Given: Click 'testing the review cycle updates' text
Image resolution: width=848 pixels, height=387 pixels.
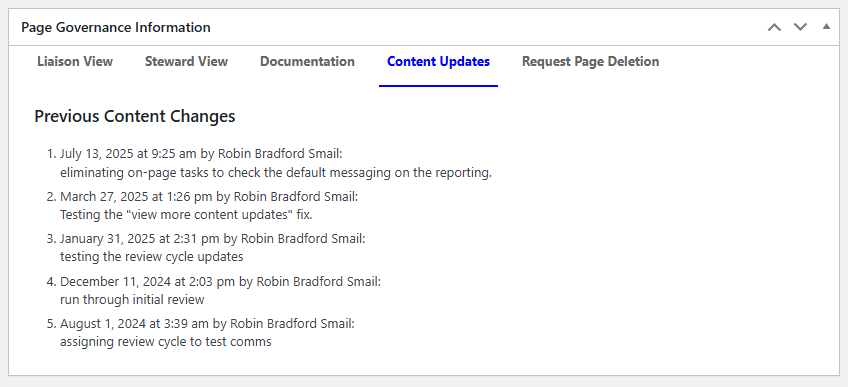Looking at the screenshot, I should click(x=151, y=257).
